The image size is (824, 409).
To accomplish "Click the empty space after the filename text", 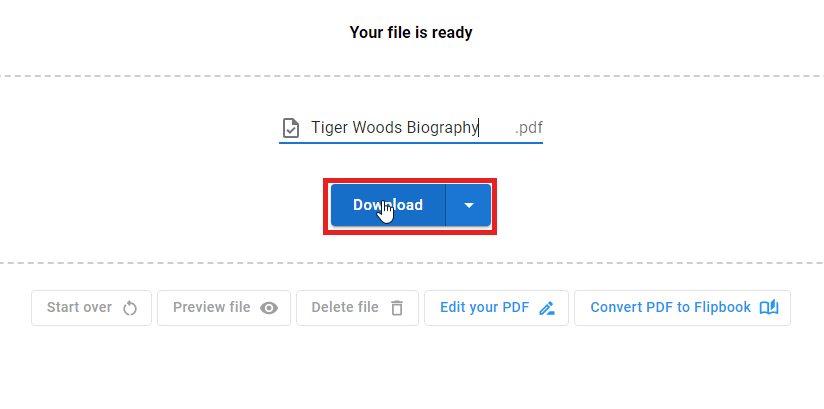I will pyautogui.click(x=496, y=128).
